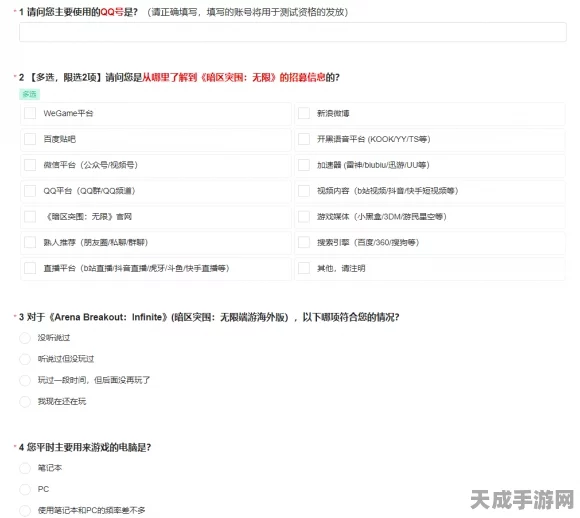Click question 1 title about QQ号
580x518 pixels.
click(x=183, y=12)
